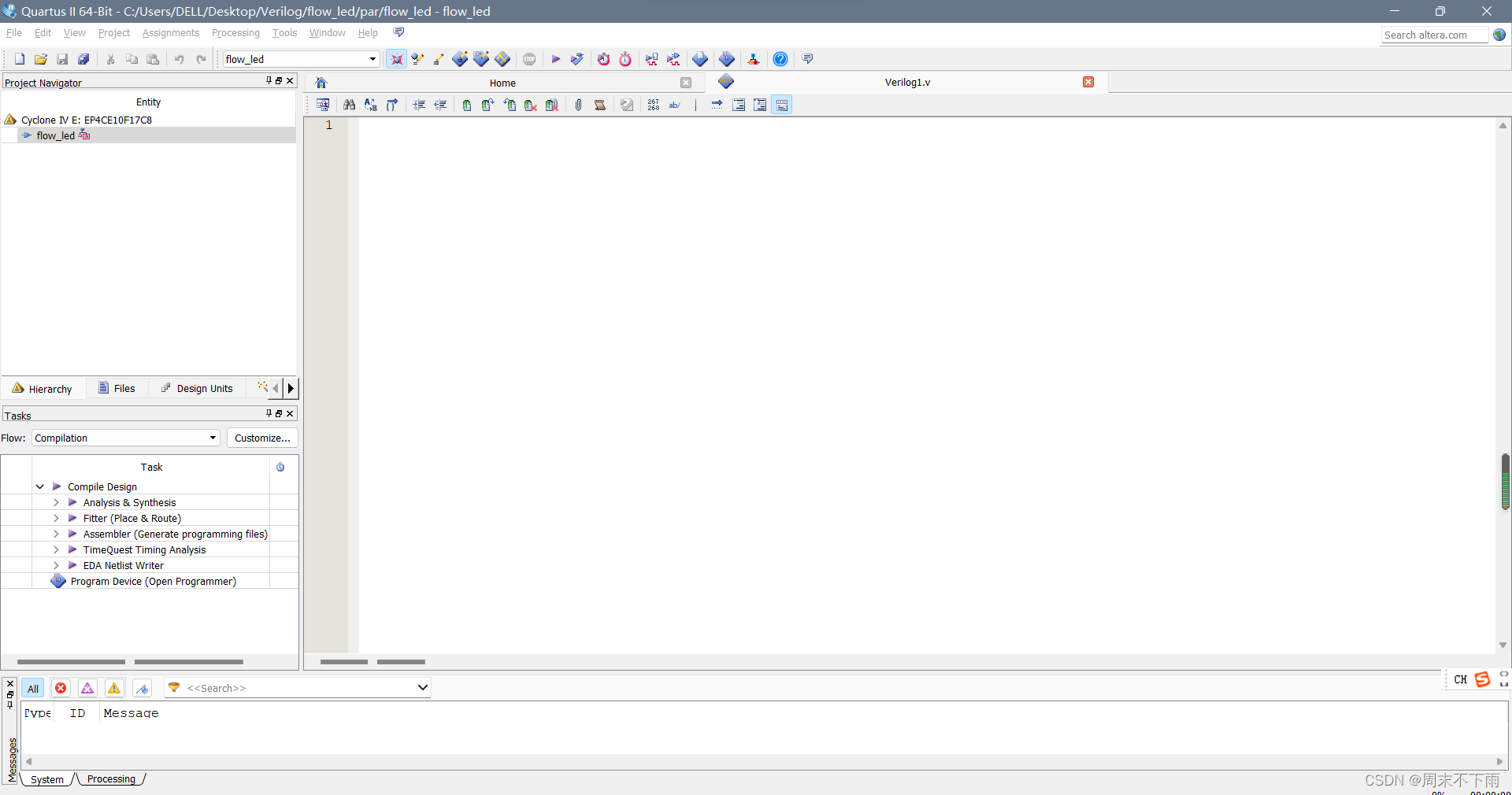Click the Save icon in the main toolbar

coord(62,59)
